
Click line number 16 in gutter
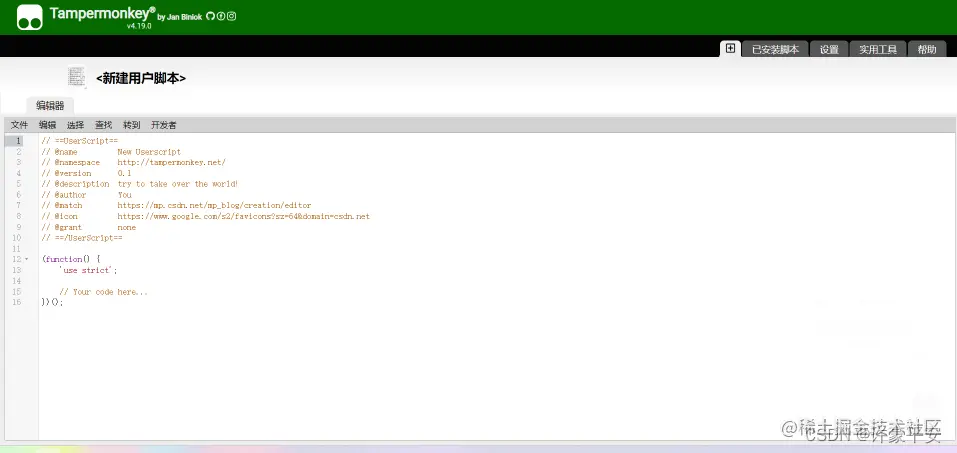(x=17, y=302)
